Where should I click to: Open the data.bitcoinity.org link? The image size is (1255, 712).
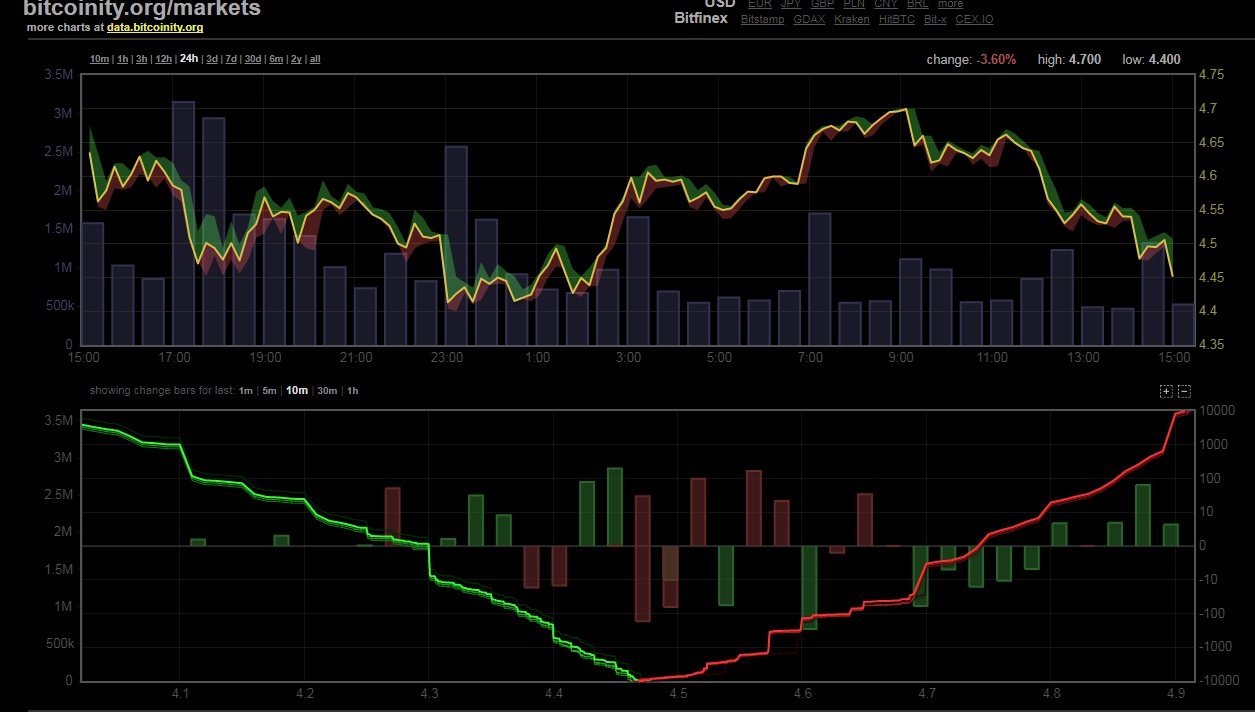tap(155, 27)
